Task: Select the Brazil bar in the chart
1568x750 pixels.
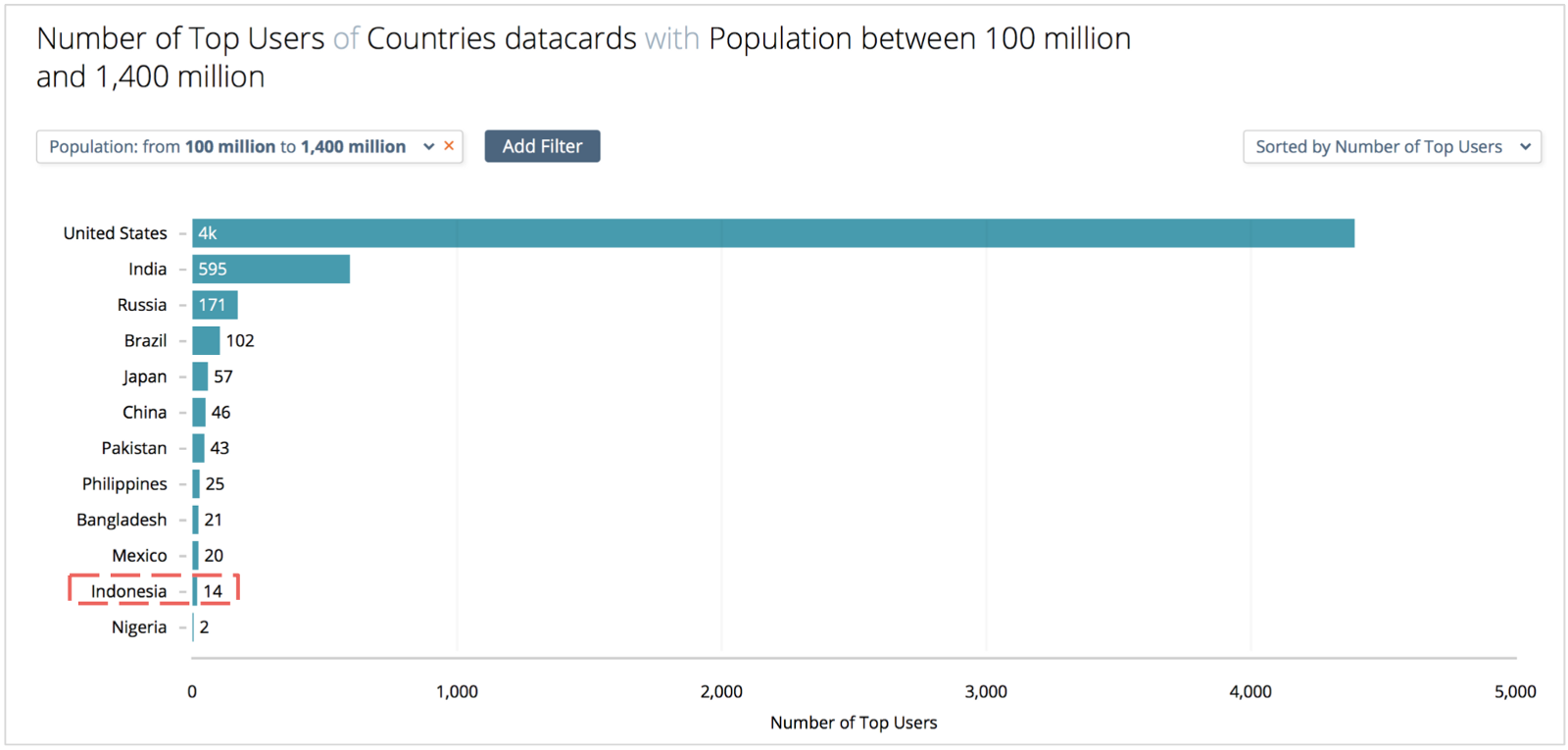Action: click(x=206, y=340)
